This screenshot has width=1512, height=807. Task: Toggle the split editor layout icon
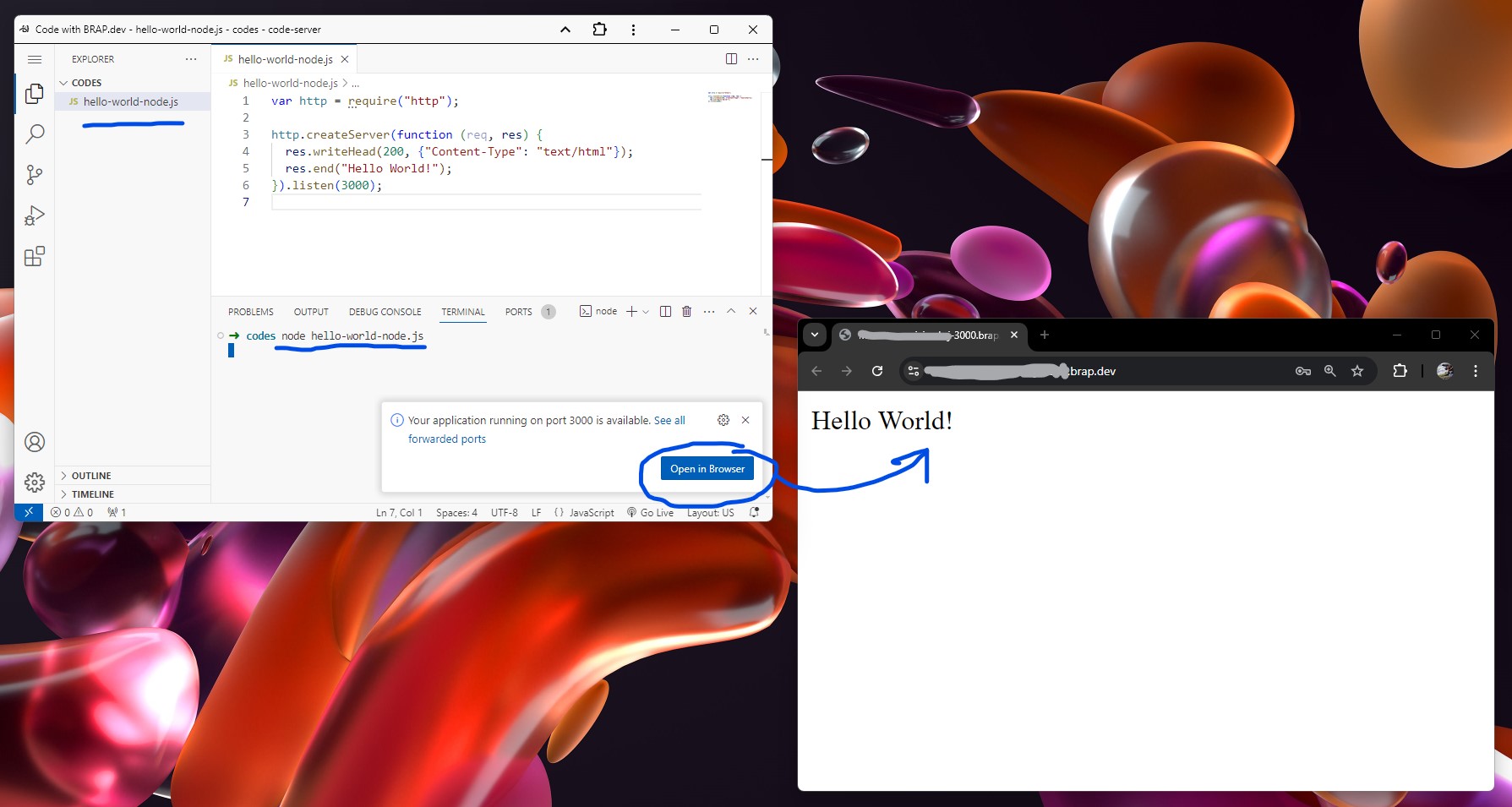click(x=729, y=58)
